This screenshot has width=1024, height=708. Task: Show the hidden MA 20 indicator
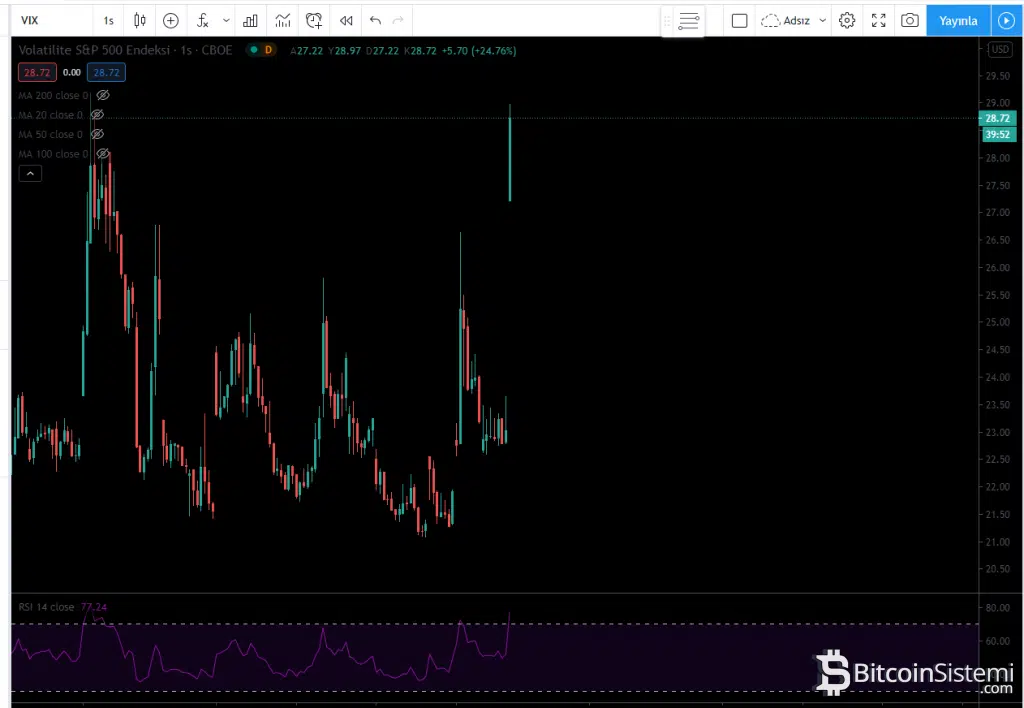[97, 115]
